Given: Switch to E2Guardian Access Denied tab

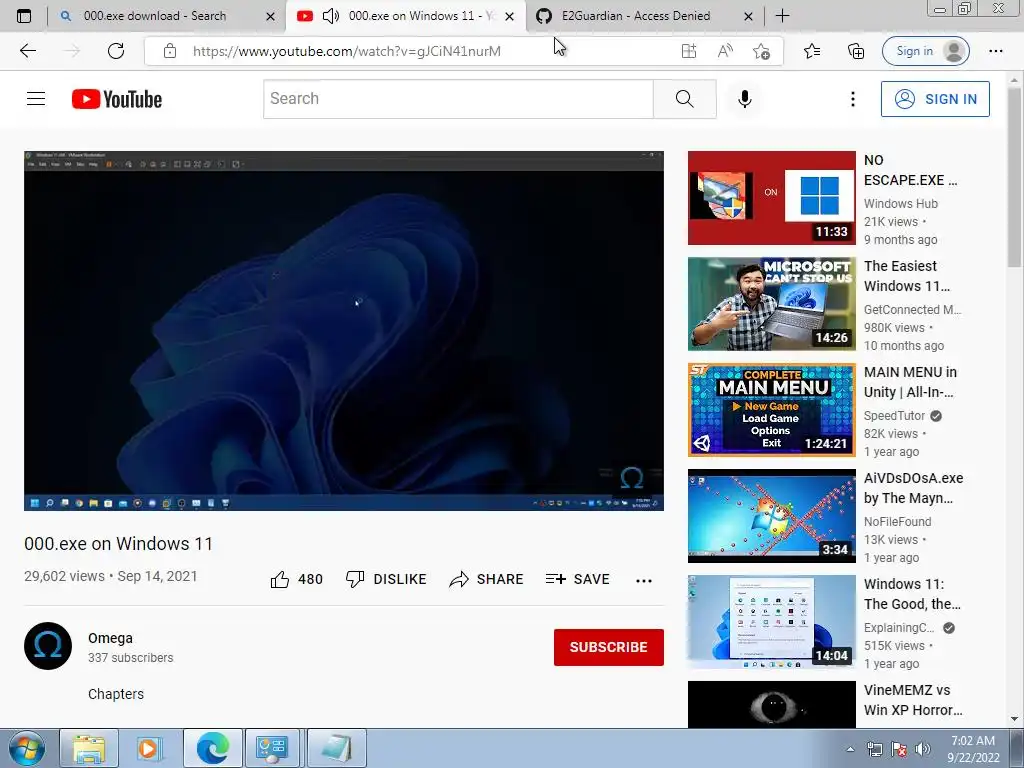Looking at the screenshot, I should pos(635,16).
